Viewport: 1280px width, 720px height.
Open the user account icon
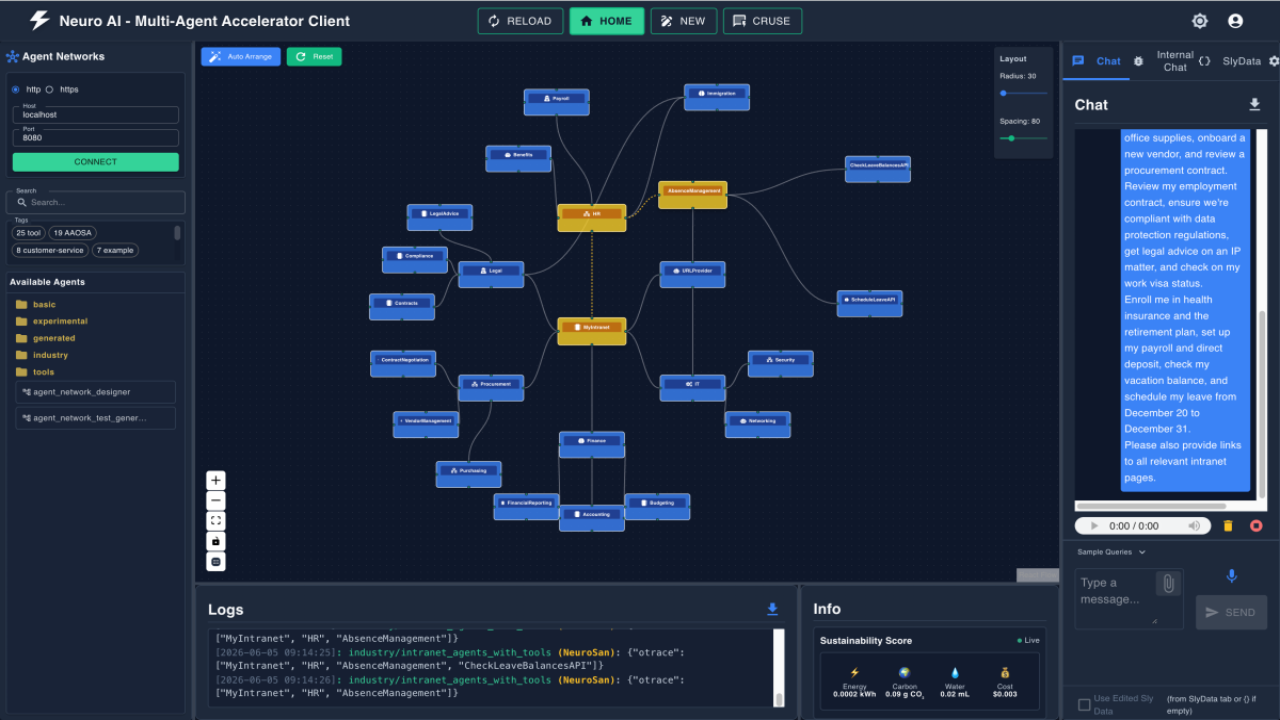point(1235,21)
